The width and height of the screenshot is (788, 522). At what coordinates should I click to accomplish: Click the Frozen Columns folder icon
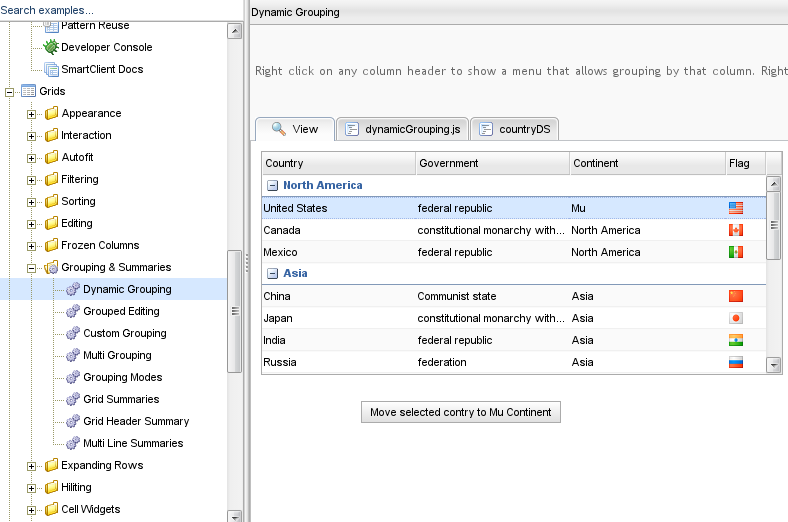tap(51, 245)
